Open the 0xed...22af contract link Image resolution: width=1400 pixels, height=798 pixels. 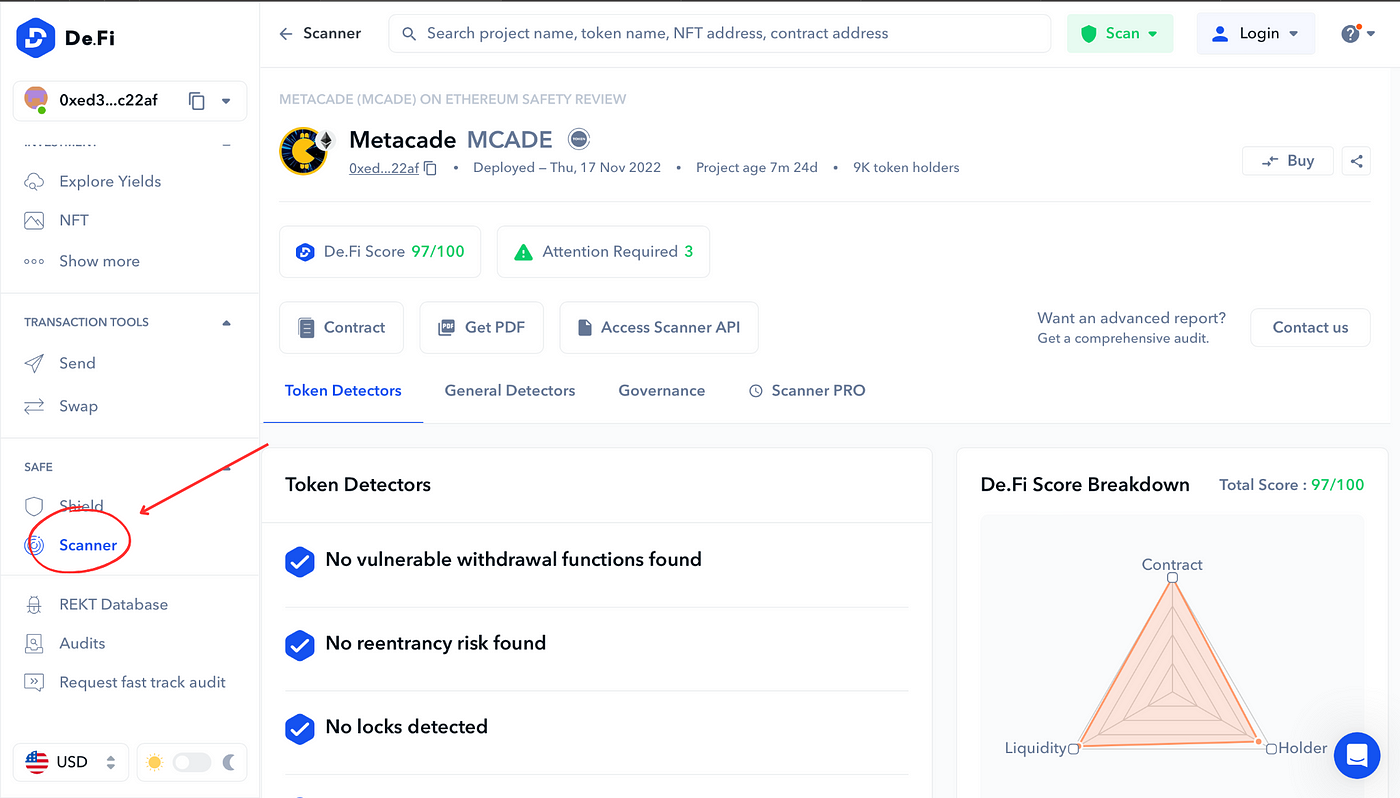(x=384, y=168)
